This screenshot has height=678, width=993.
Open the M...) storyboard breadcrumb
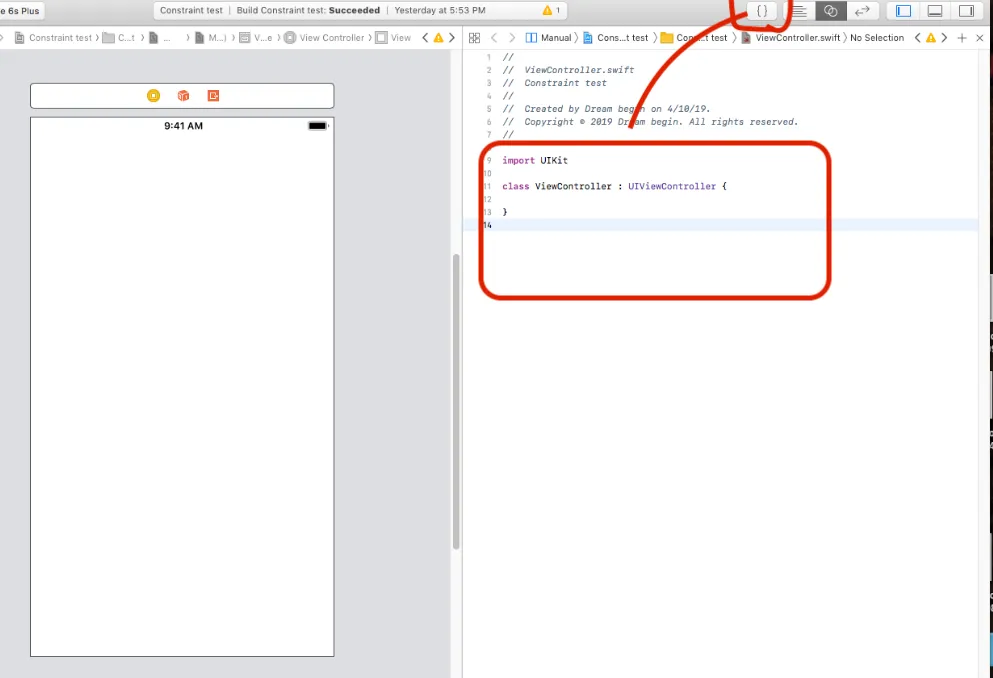pos(210,38)
